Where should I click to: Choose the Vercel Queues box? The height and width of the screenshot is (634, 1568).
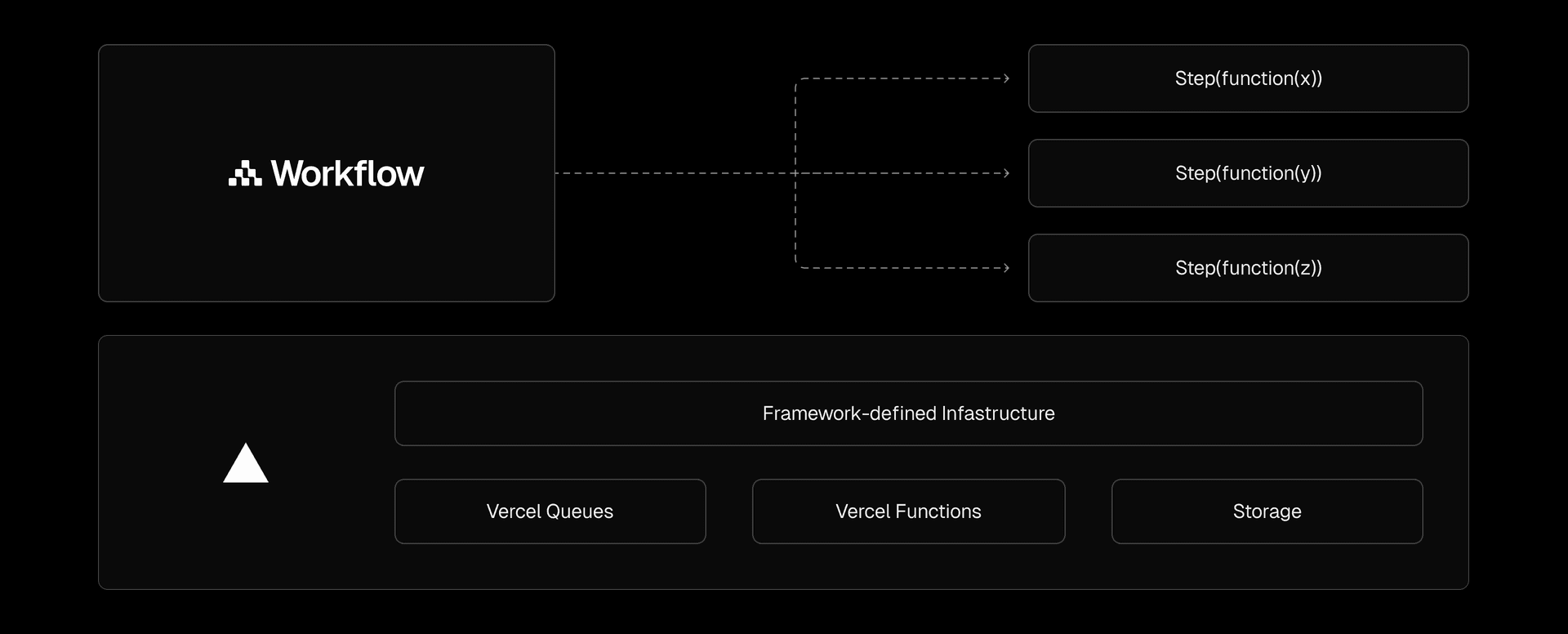tap(550, 511)
